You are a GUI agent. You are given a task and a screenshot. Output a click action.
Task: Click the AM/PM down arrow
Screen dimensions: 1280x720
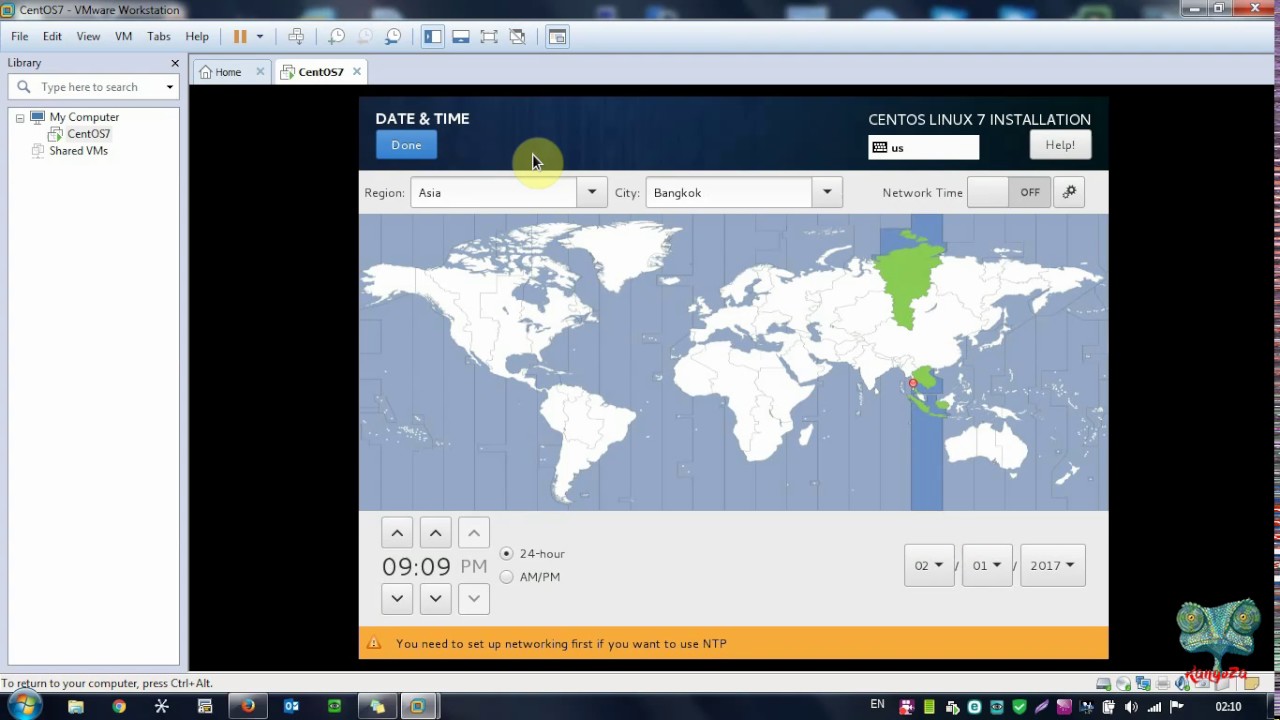coord(474,598)
